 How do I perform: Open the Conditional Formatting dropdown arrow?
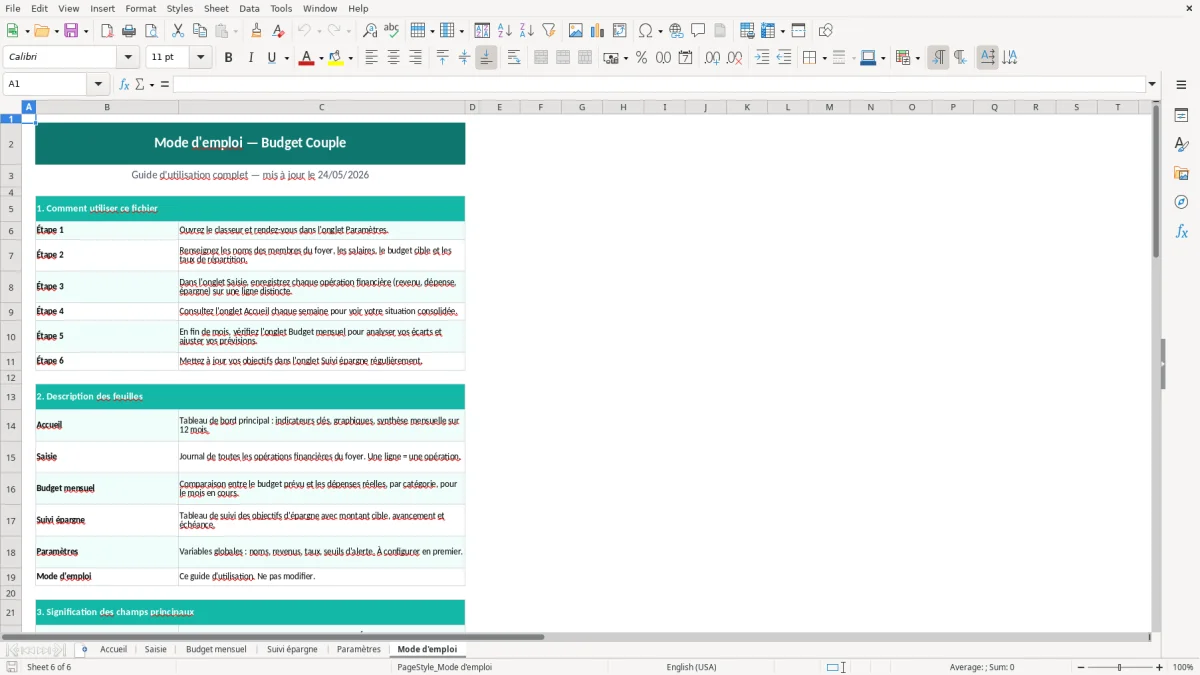917,58
